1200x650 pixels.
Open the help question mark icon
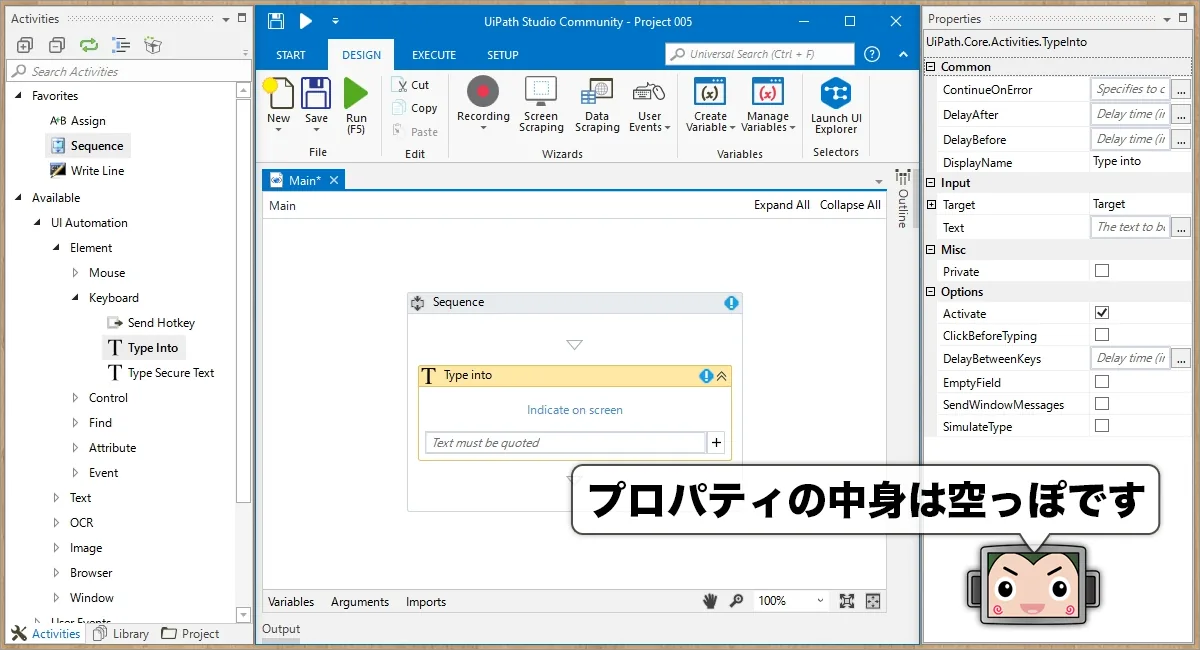(x=872, y=54)
